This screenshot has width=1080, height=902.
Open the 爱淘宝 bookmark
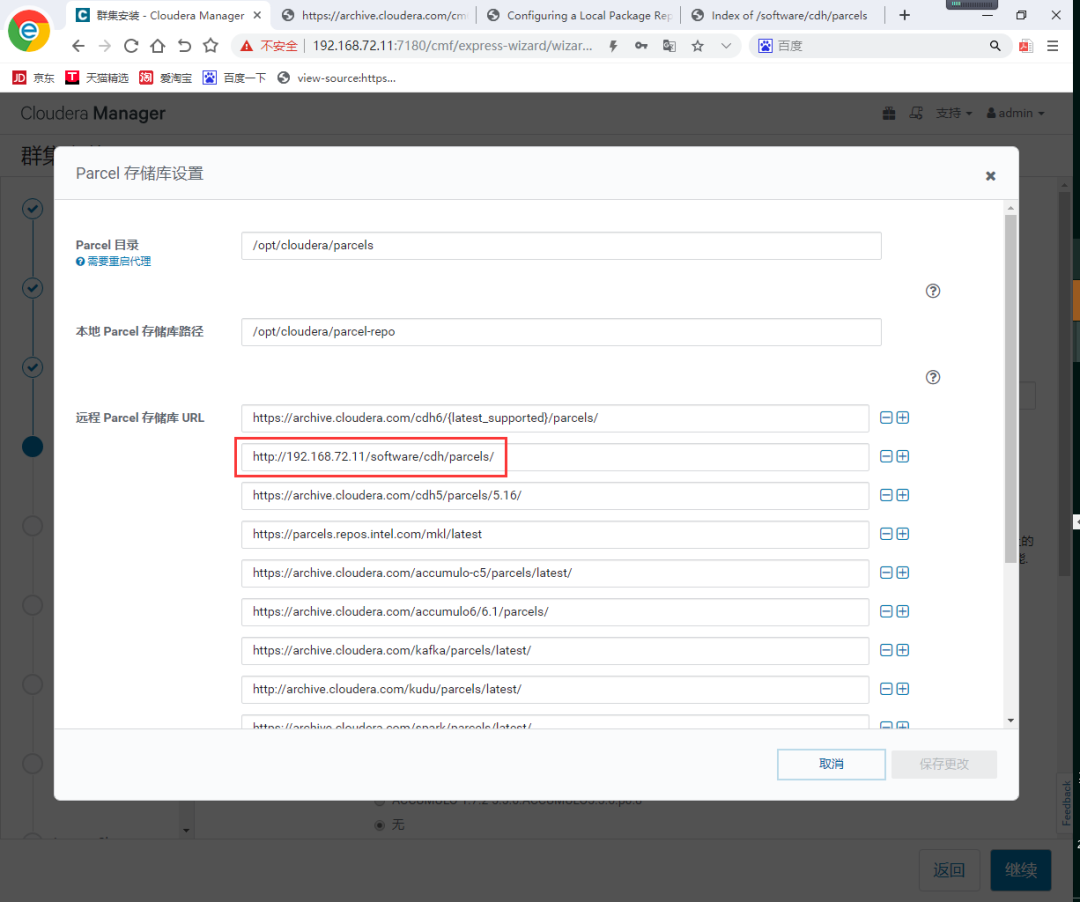coord(165,78)
